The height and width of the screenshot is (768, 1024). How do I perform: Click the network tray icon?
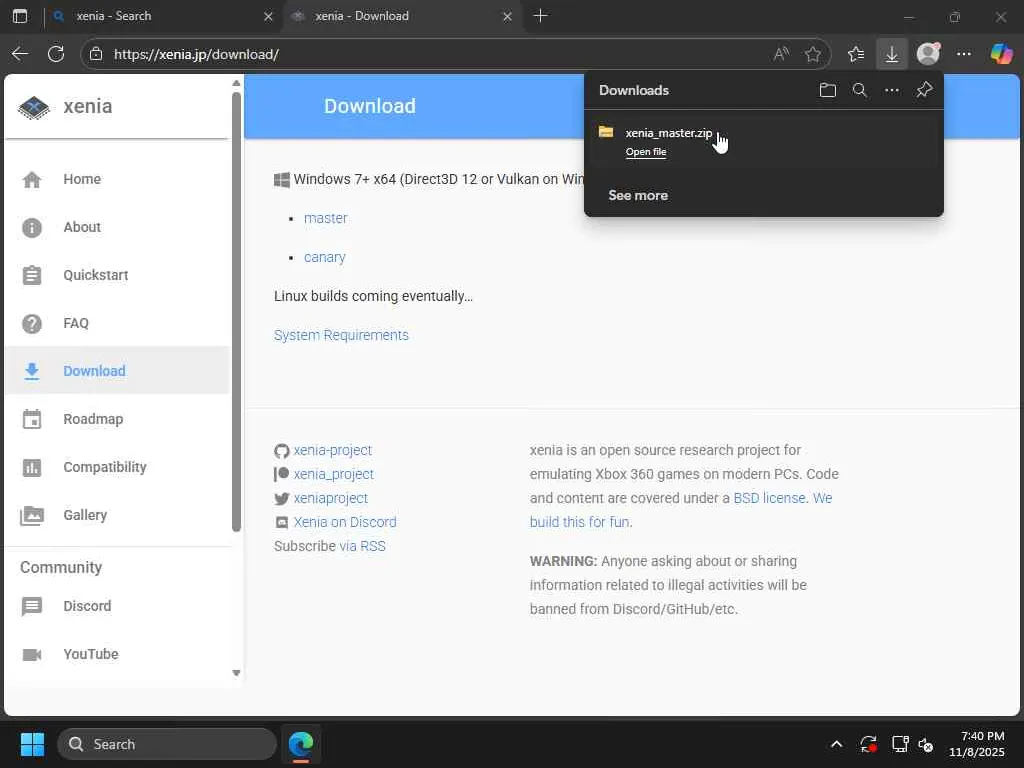pos(900,744)
